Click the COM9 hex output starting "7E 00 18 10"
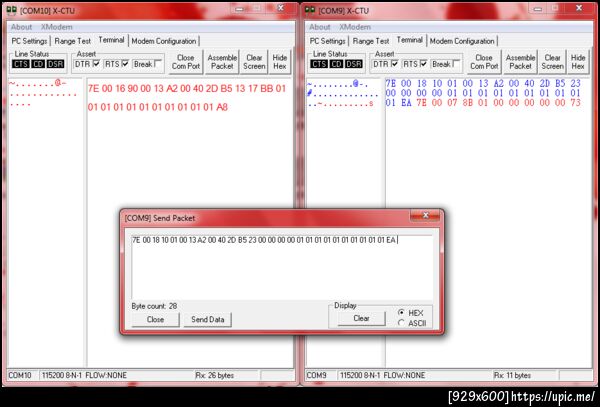Viewport: 600px width, 407px height. pyautogui.click(x=483, y=93)
